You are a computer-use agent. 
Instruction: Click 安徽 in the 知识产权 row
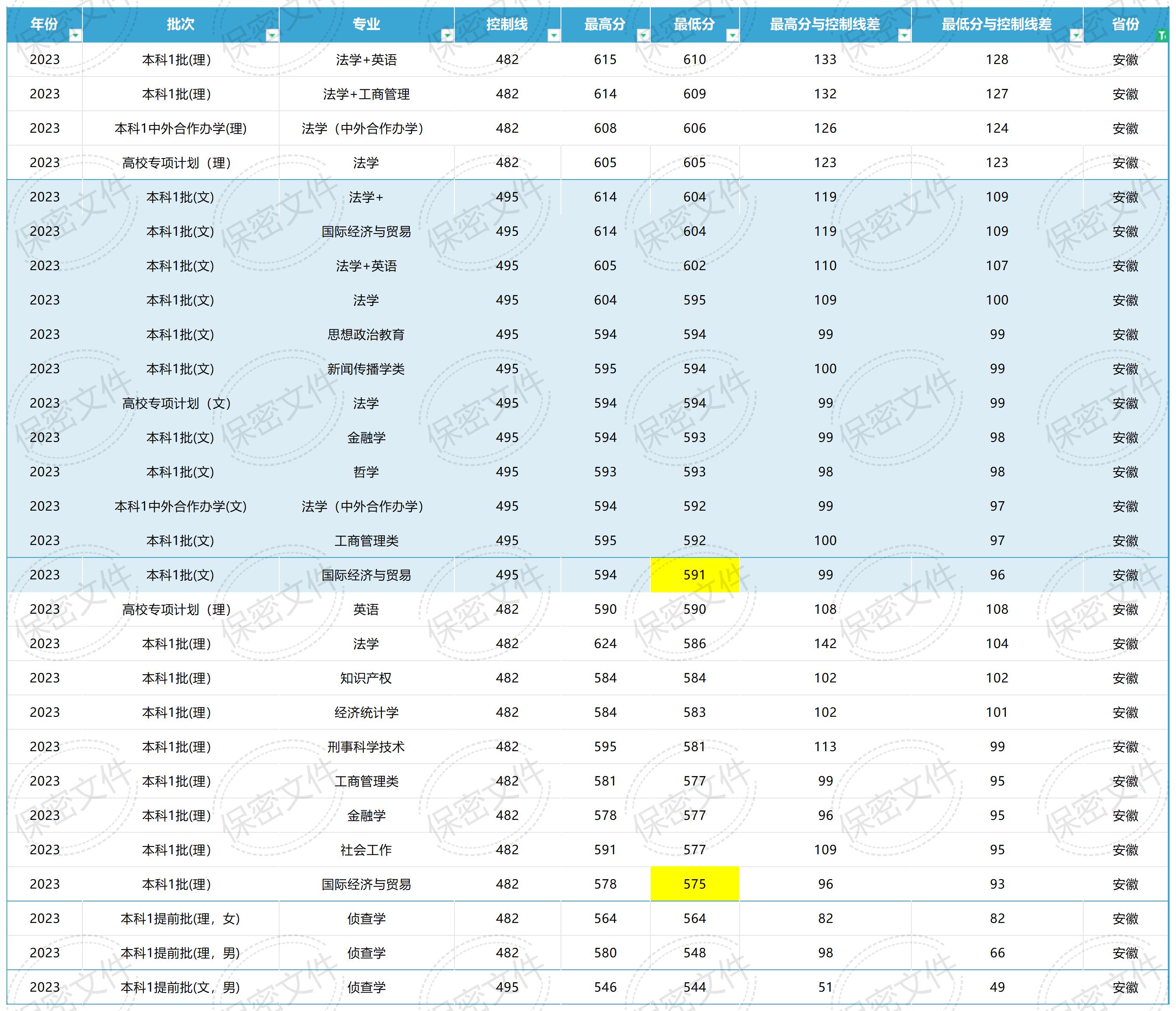click(1125, 678)
